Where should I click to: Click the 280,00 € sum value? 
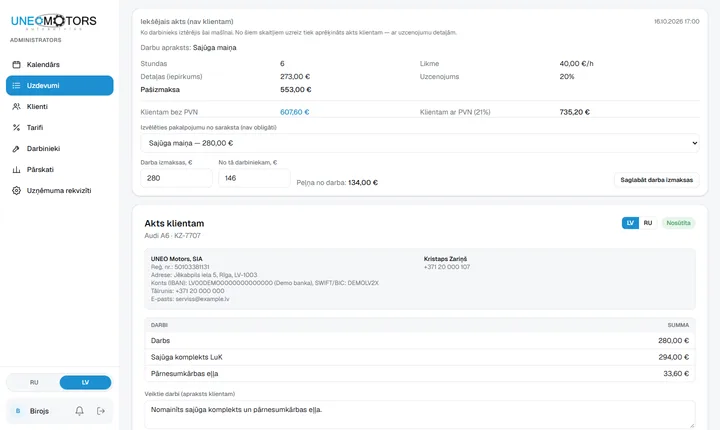(x=673, y=341)
